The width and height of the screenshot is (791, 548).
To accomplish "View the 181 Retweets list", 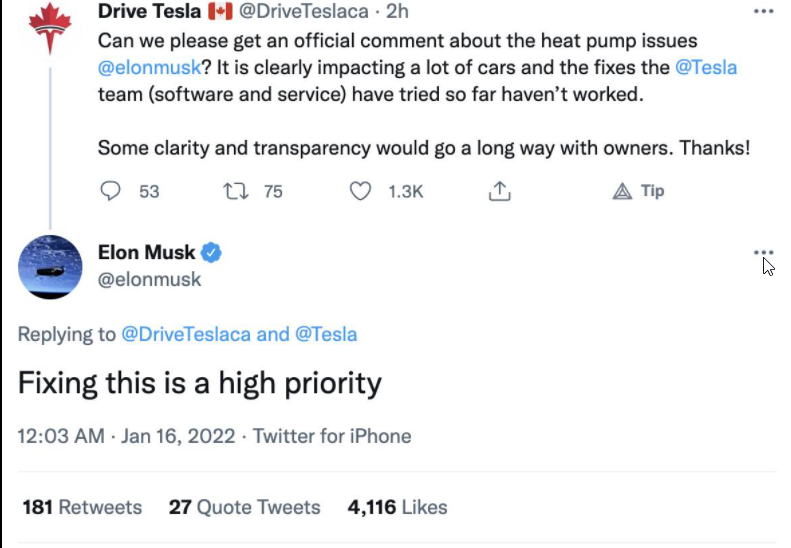I will [82, 507].
